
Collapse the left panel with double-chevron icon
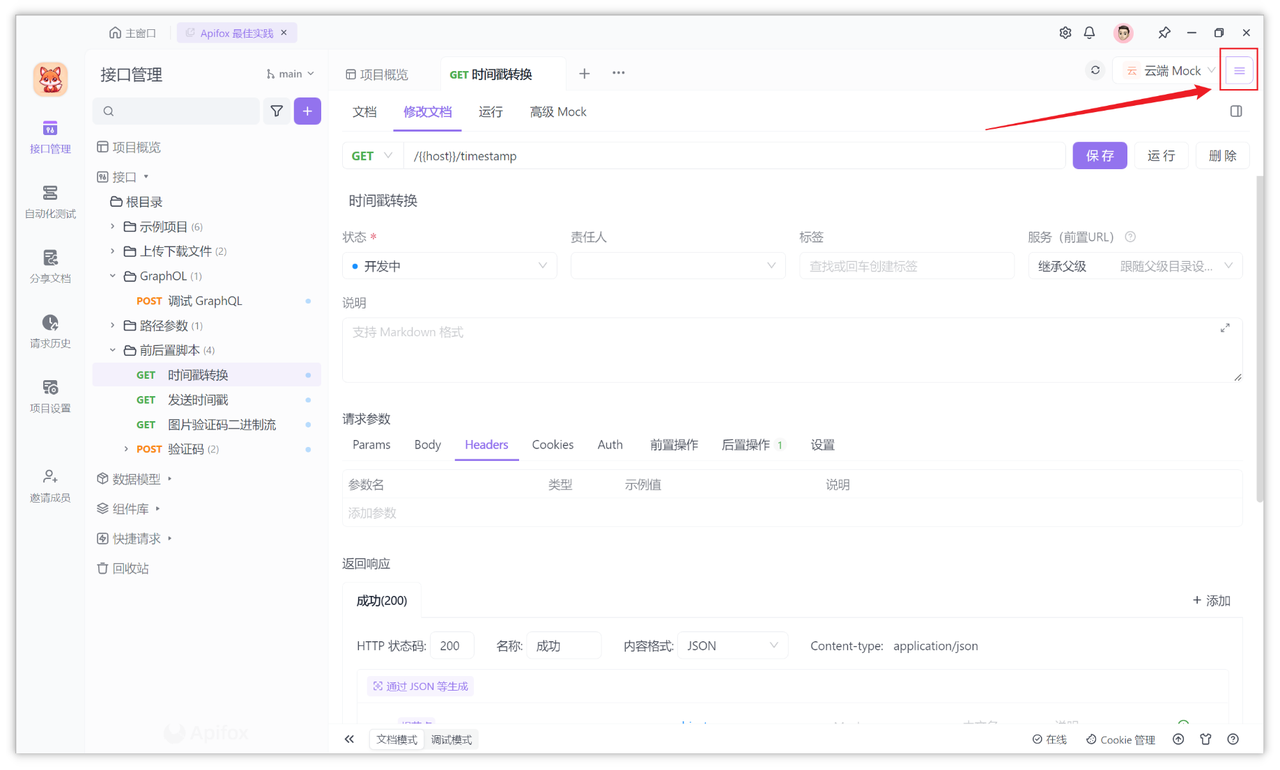coord(349,739)
